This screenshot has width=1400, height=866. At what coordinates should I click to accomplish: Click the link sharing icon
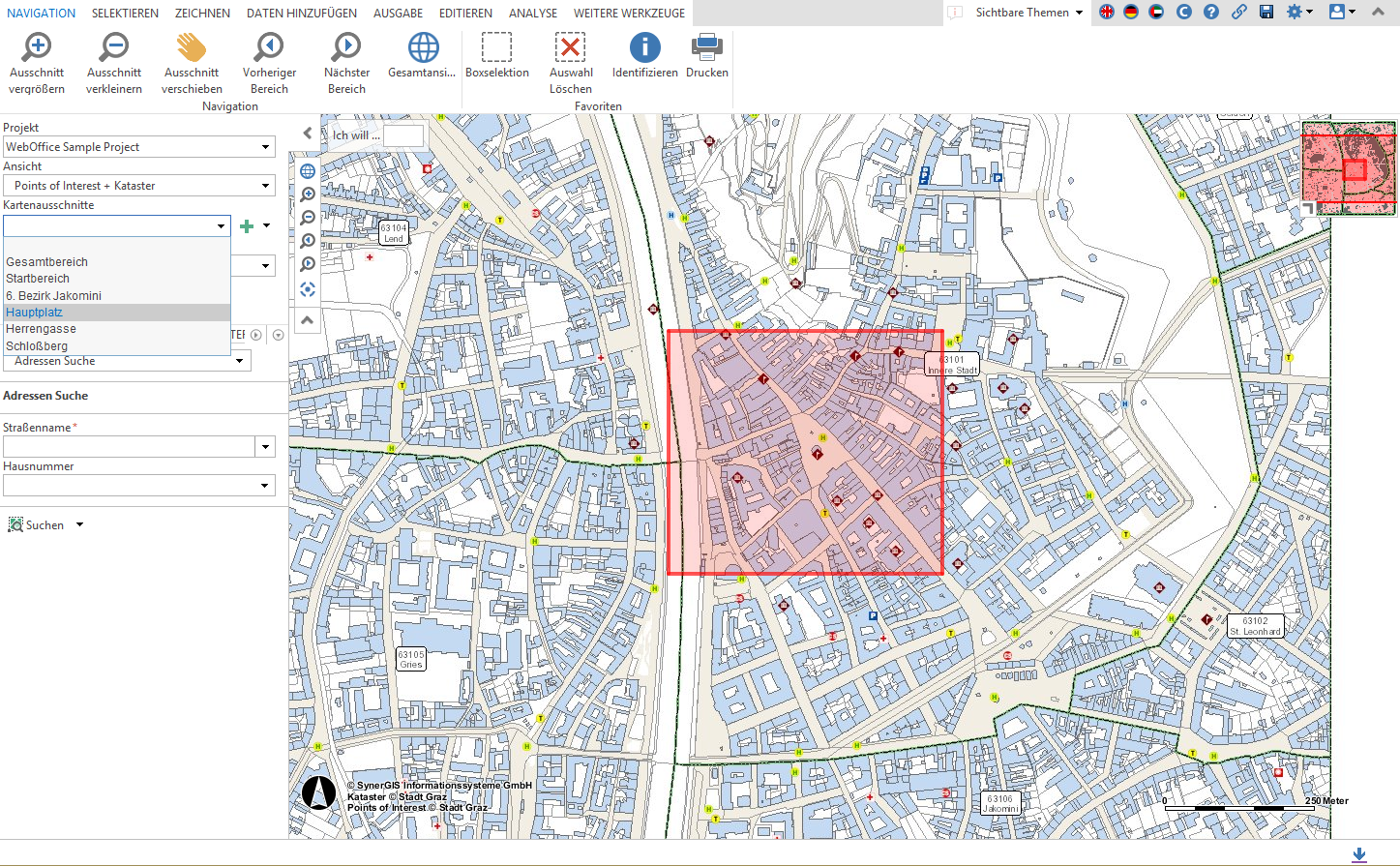[1240, 14]
